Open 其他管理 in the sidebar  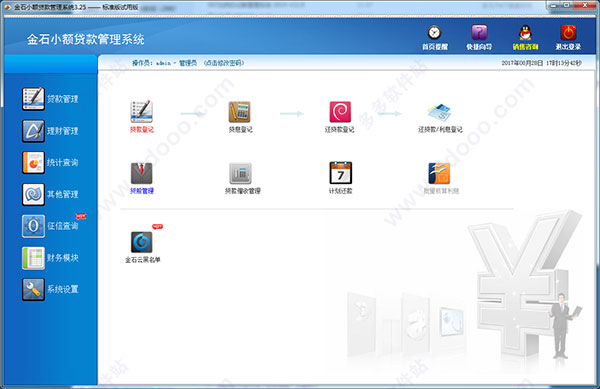[50, 194]
